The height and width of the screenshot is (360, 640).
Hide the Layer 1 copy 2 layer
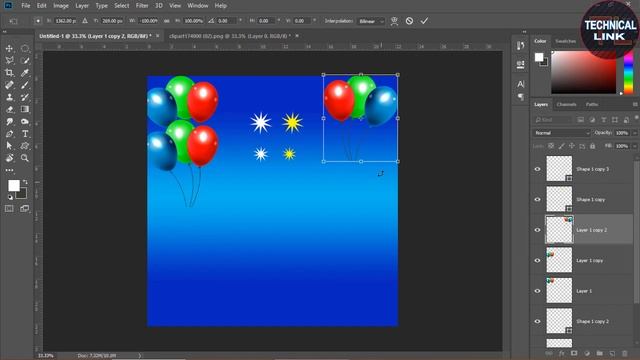537,230
